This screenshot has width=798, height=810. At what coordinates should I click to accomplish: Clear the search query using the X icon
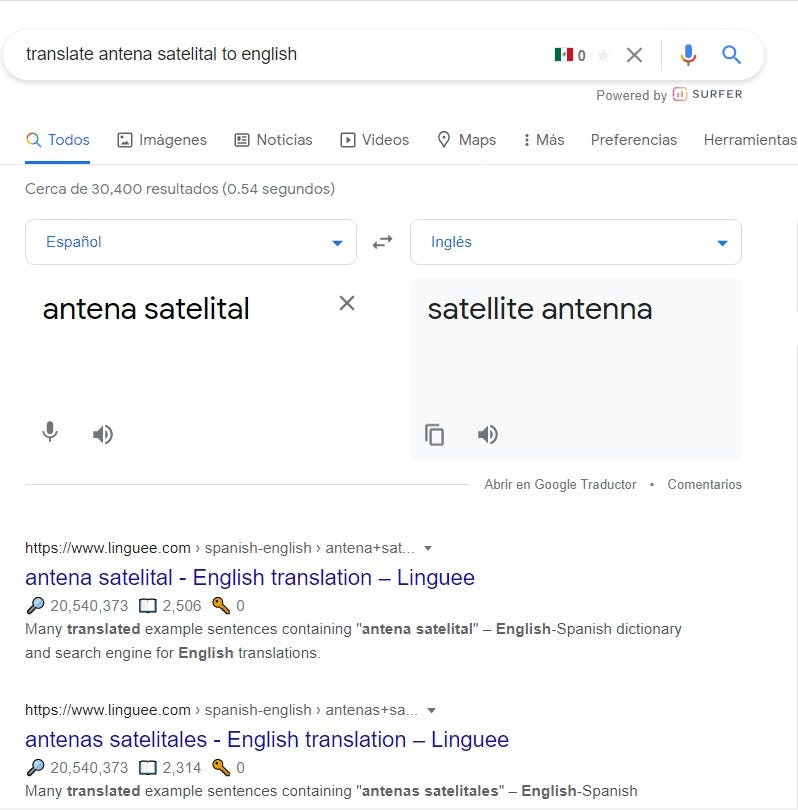634,55
